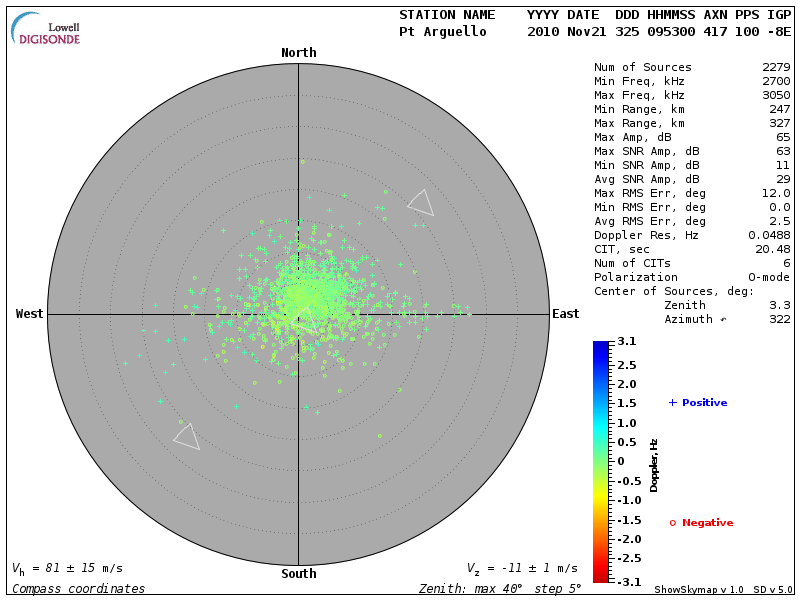
Task: Click the Vh horizontal velocity readout
Action: point(66,568)
